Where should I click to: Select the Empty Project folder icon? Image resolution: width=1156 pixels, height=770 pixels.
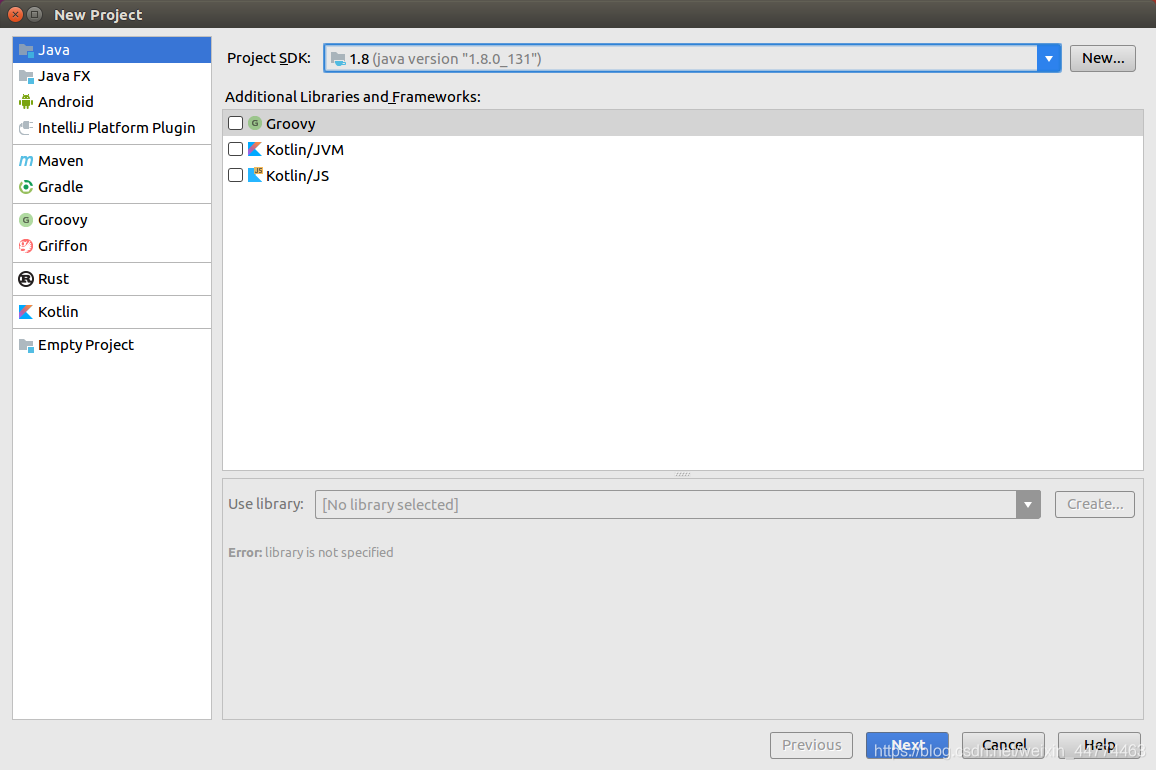(26, 345)
